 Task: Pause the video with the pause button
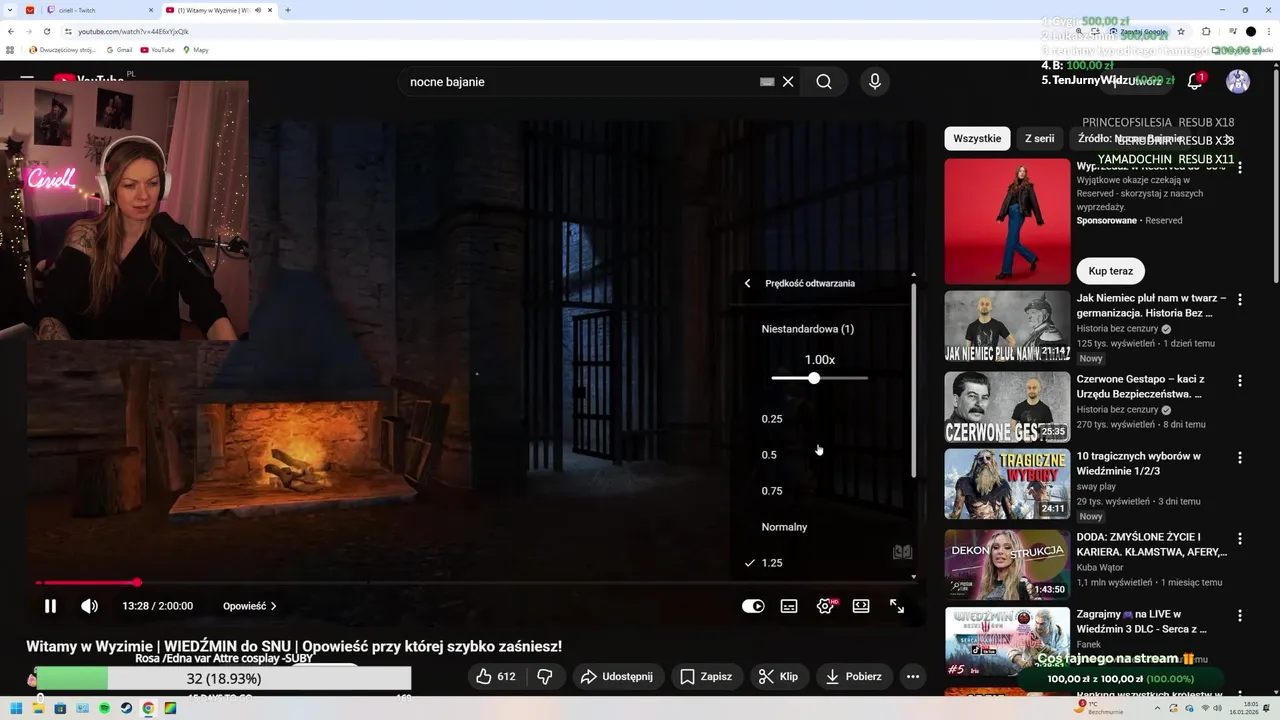point(50,606)
